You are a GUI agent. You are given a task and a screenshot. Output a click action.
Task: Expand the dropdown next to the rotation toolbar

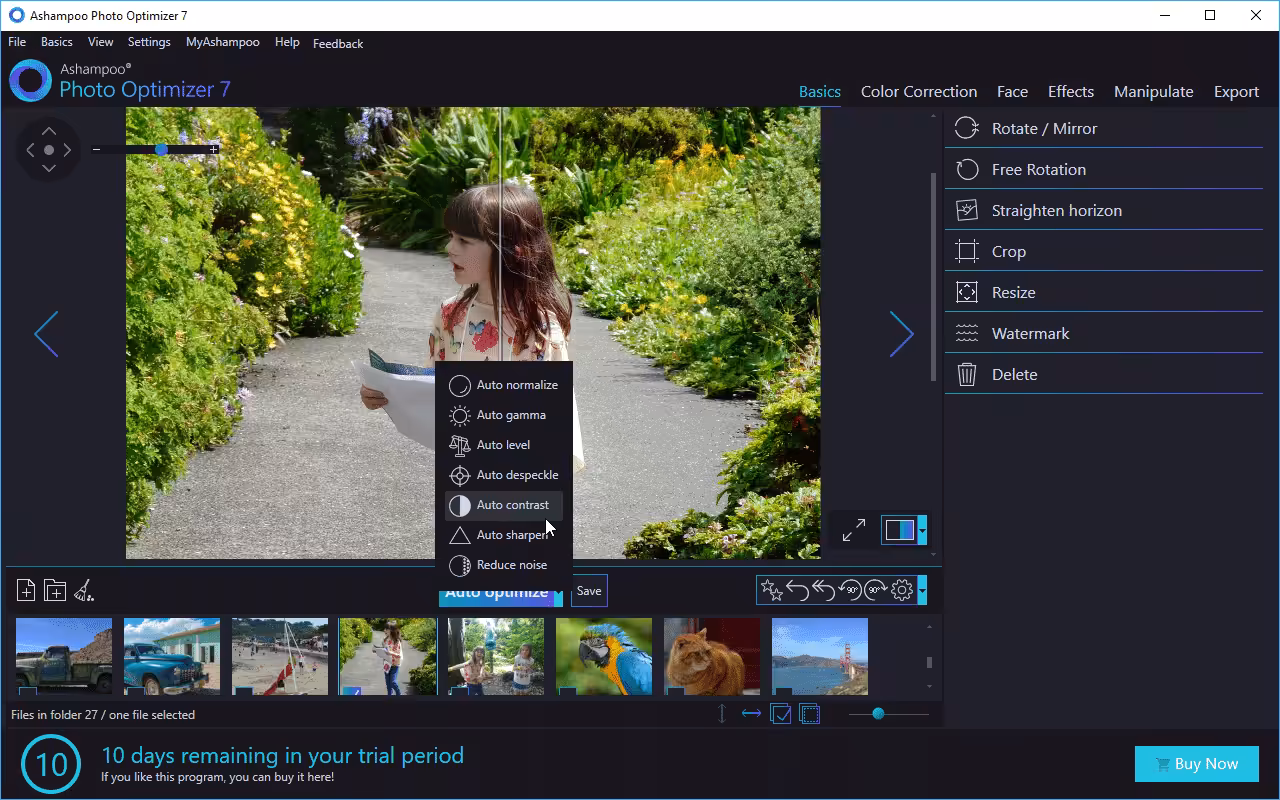[x=922, y=590]
